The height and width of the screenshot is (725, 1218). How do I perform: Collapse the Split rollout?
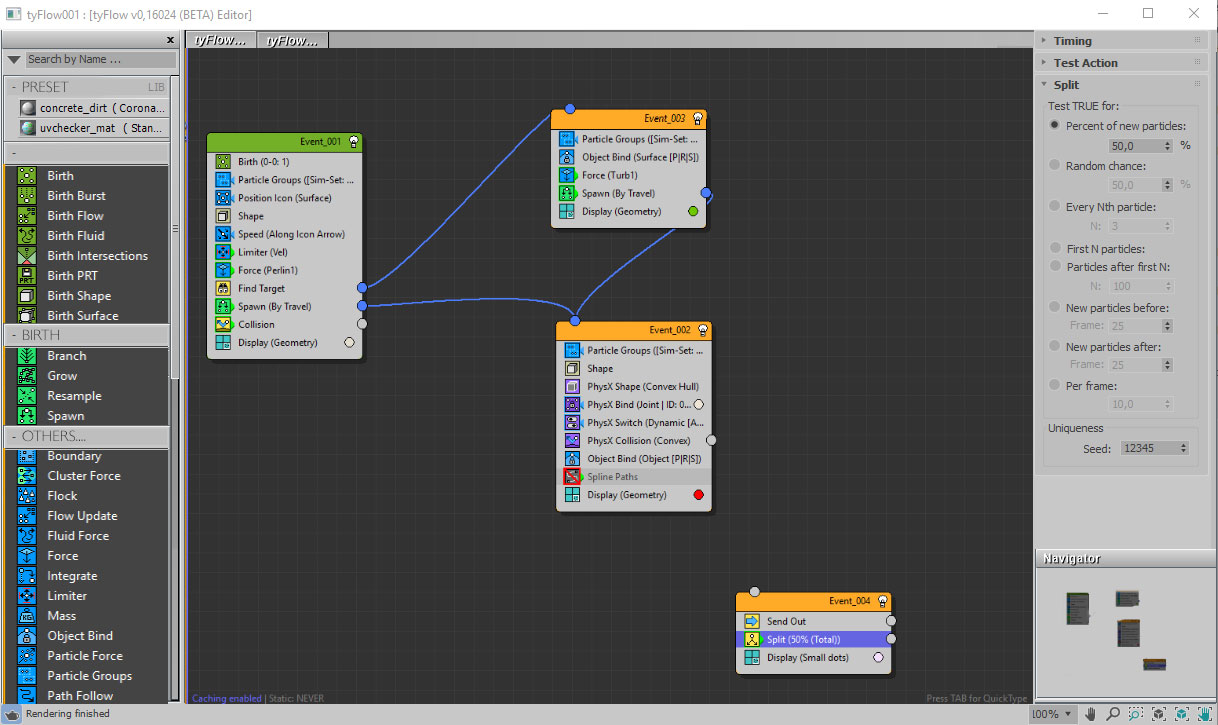point(1120,85)
